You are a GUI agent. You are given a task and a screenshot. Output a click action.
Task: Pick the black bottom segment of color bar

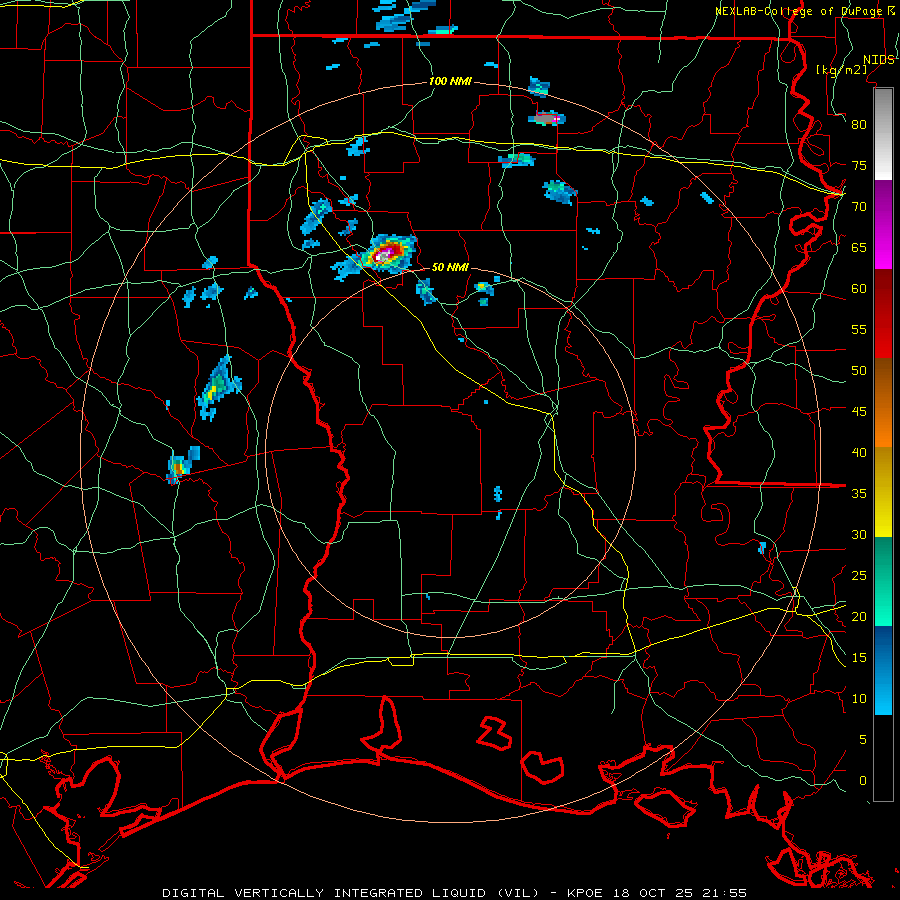883,758
